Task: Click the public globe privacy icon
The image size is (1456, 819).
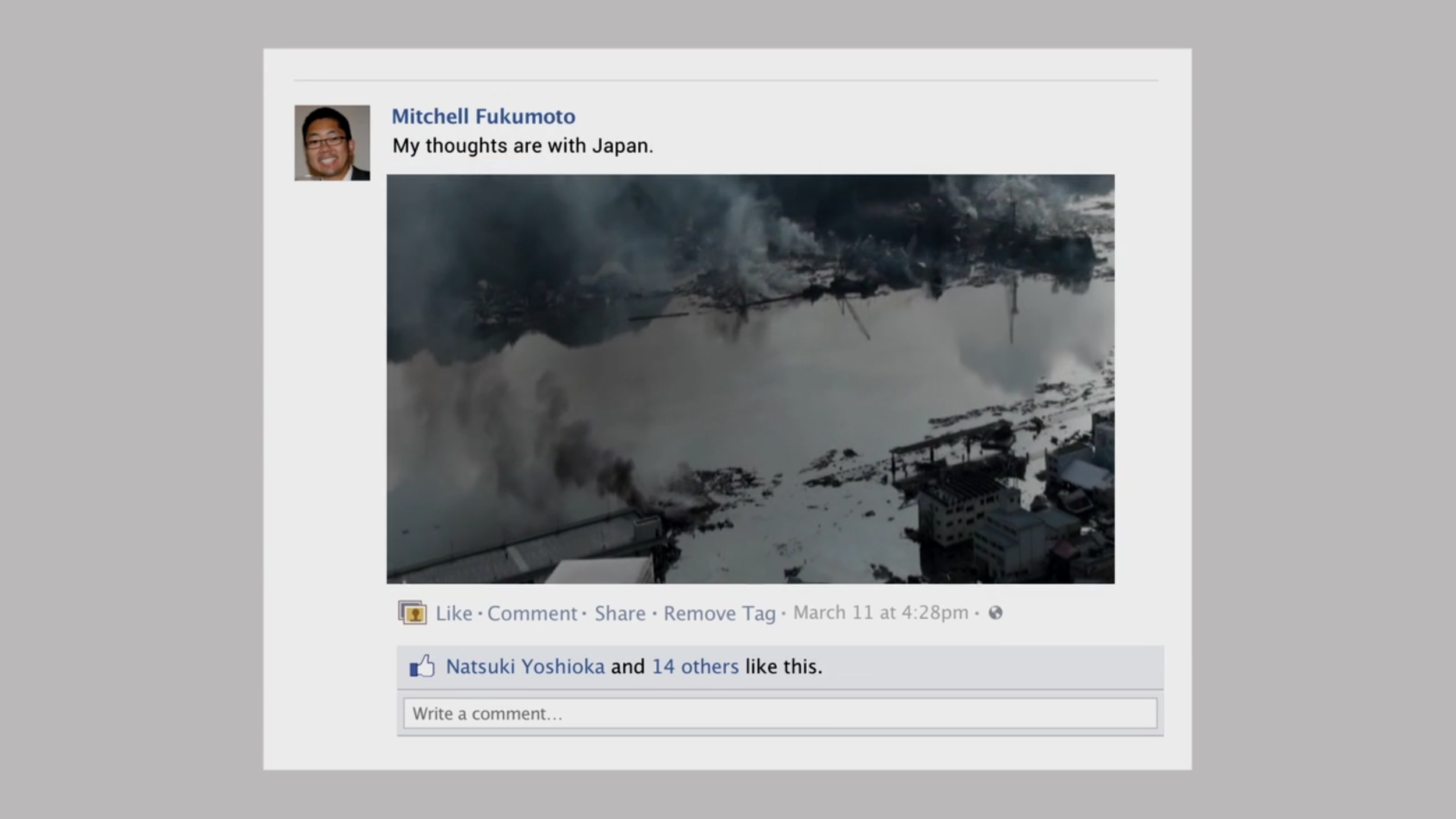Action: (995, 613)
